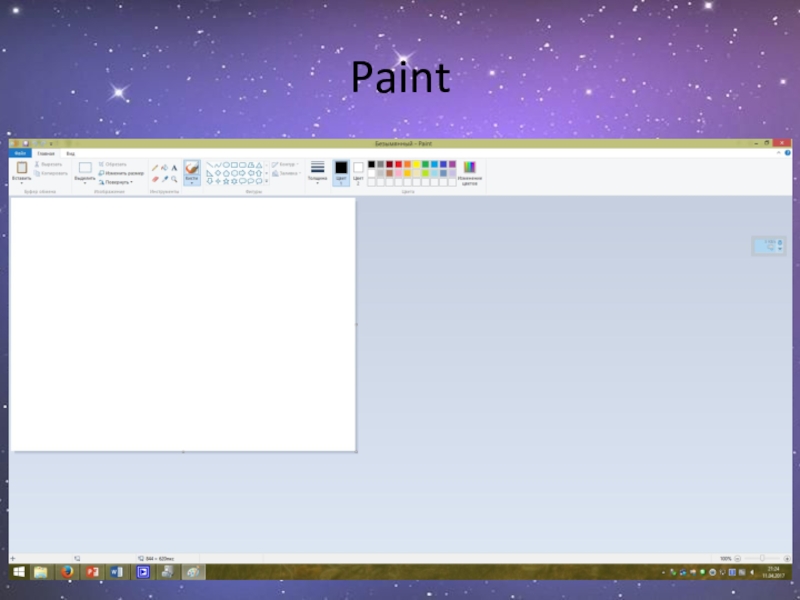Screen dimensions: 800x600
Task: Pick the red color swatch
Action: pyautogui.click(x=398, y=164)
